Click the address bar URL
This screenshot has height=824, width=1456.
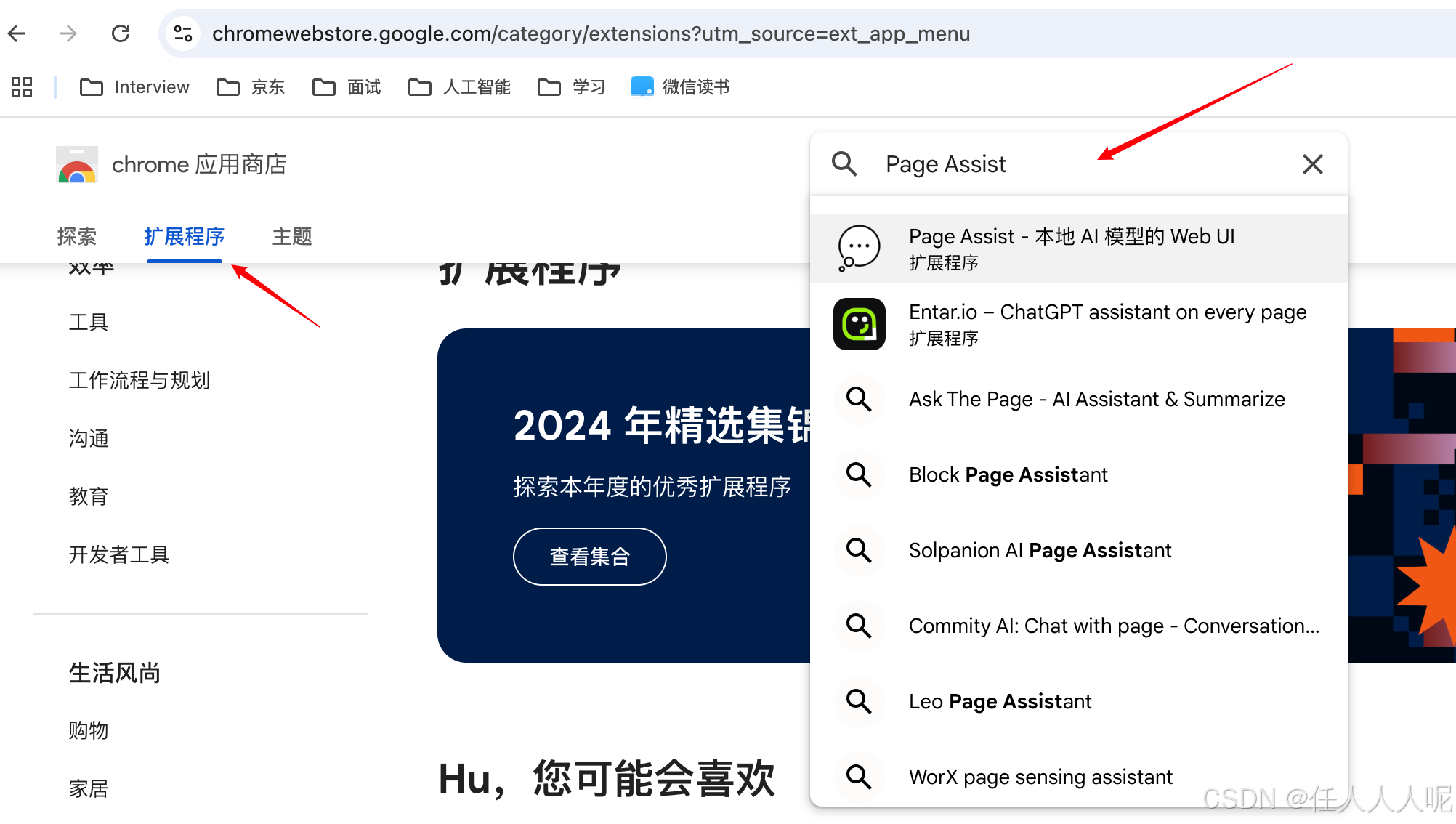click(x=591, y=33)
